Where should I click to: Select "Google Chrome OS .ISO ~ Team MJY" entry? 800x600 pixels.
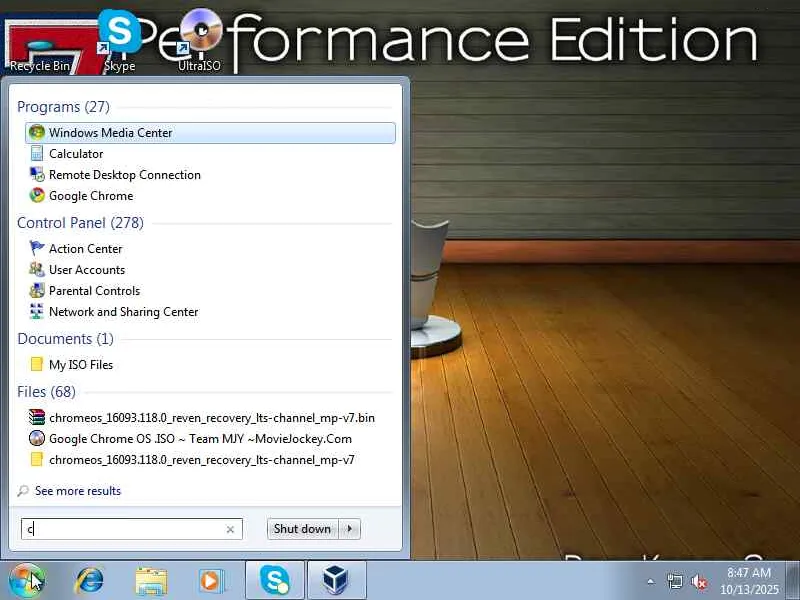201,439
